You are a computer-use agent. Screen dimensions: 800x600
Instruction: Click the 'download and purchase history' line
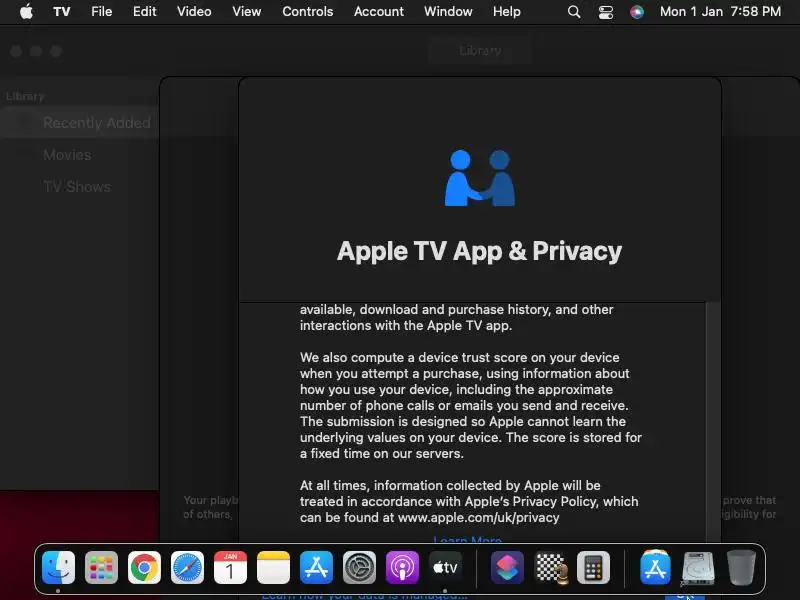[456, 309]
